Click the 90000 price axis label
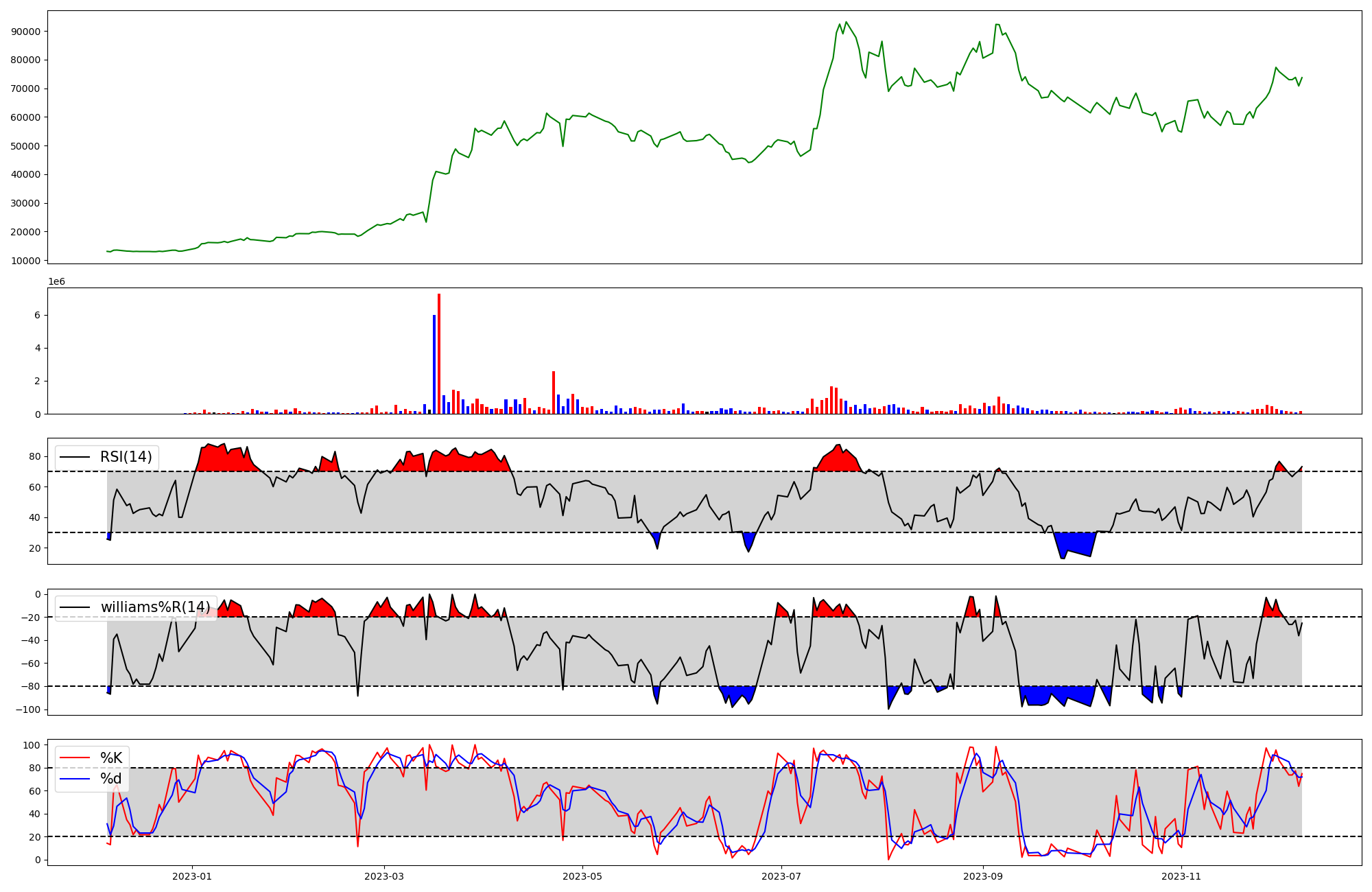This screenshot has width=1372, height=892. coord(25,32)
